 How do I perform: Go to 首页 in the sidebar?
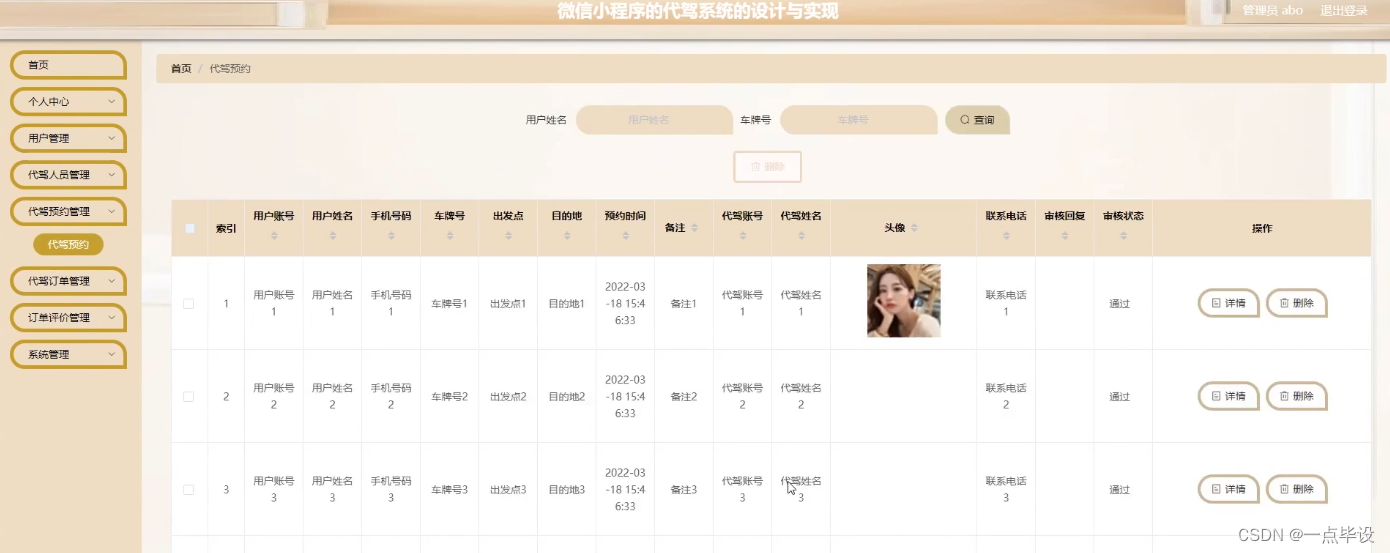(69, 65)
